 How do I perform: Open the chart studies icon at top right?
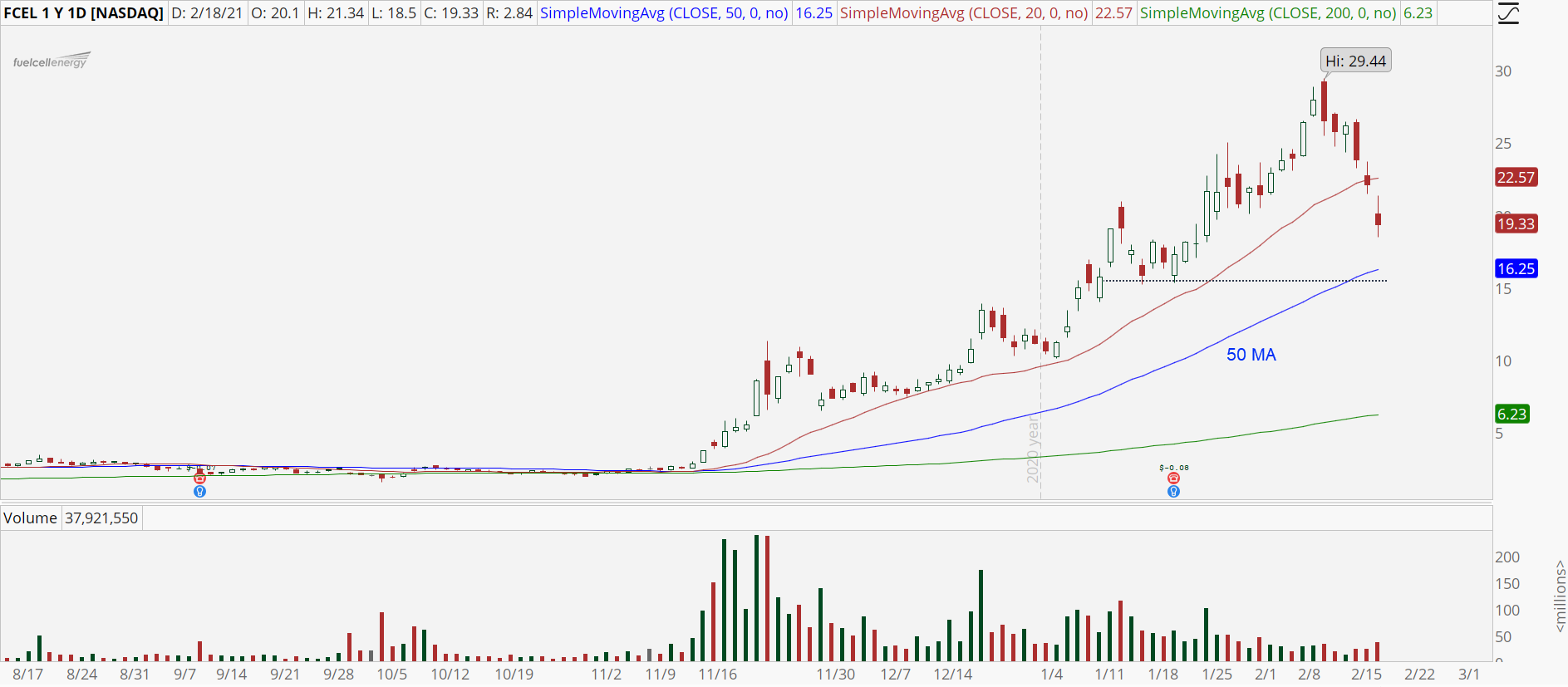coord(1508,13)
